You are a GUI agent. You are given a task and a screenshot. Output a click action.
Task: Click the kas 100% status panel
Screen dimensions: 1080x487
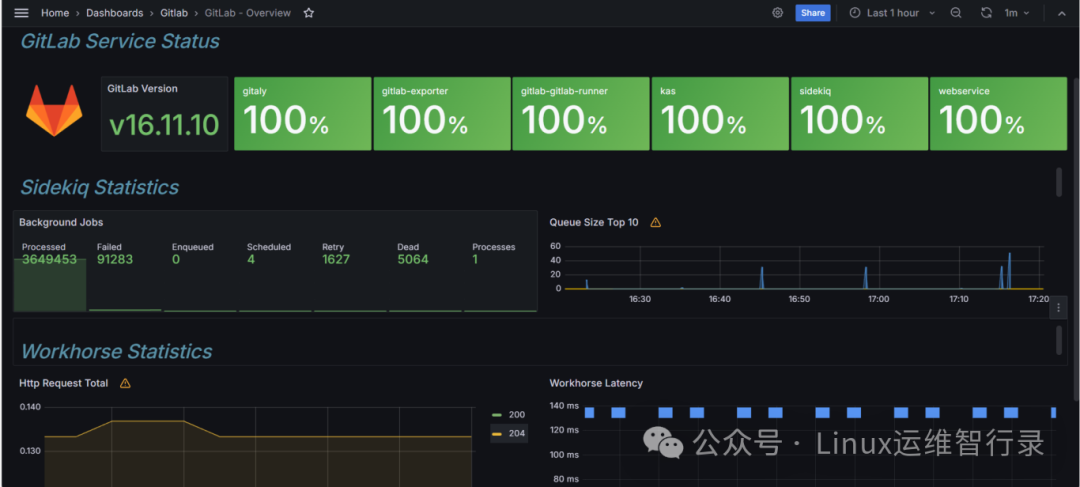pos(720,114)
